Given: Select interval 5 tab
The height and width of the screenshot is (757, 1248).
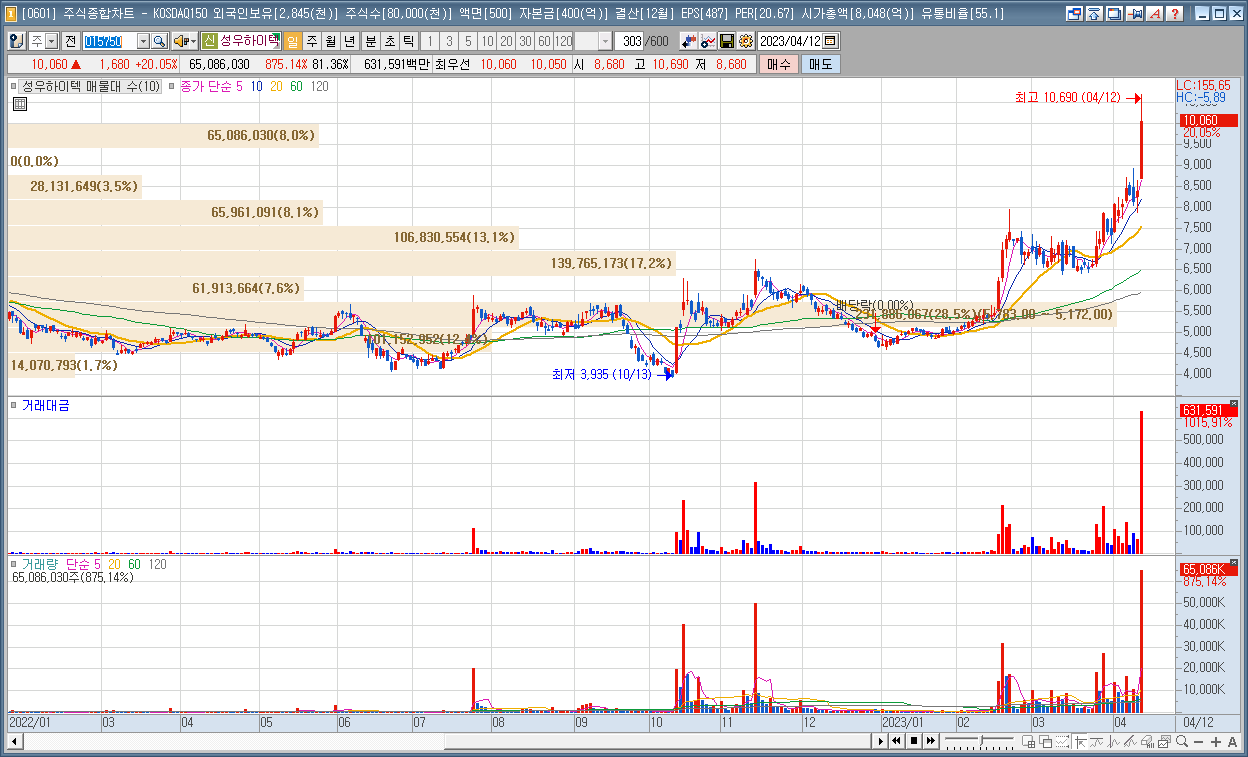Looking at the screenshot, I should click(x=468, y=41).
